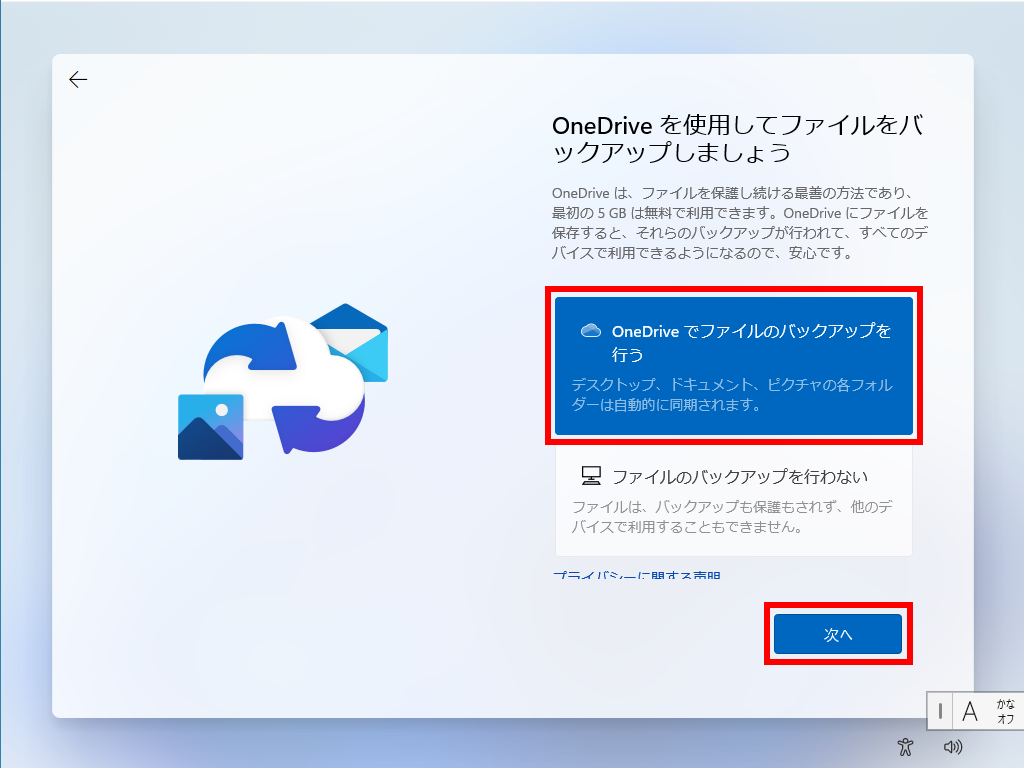Open the accessibility menu icon
The width and height of the screenshot is (1024, 768).
[x=905, y=746]
